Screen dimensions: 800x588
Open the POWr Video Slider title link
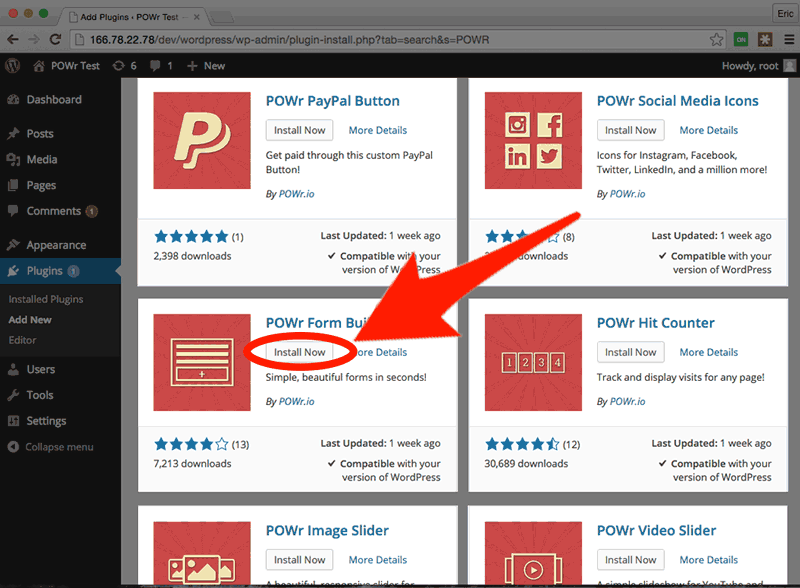657,531
